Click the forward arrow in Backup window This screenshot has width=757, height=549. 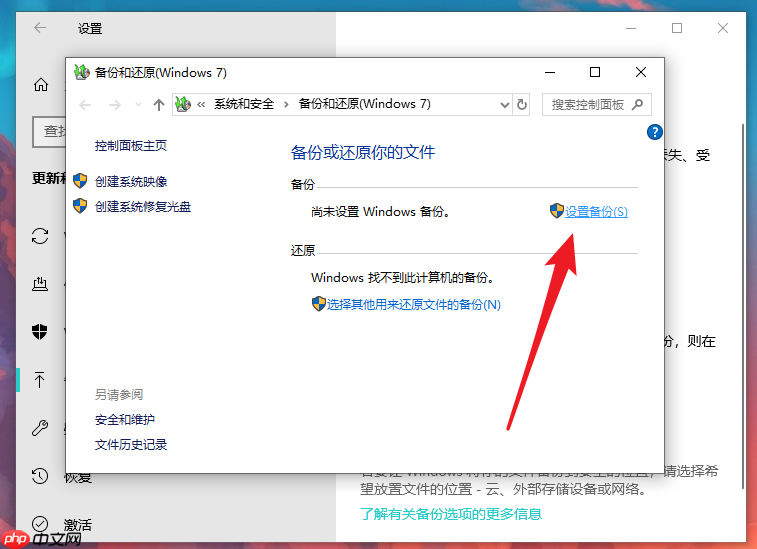point(114,104)
